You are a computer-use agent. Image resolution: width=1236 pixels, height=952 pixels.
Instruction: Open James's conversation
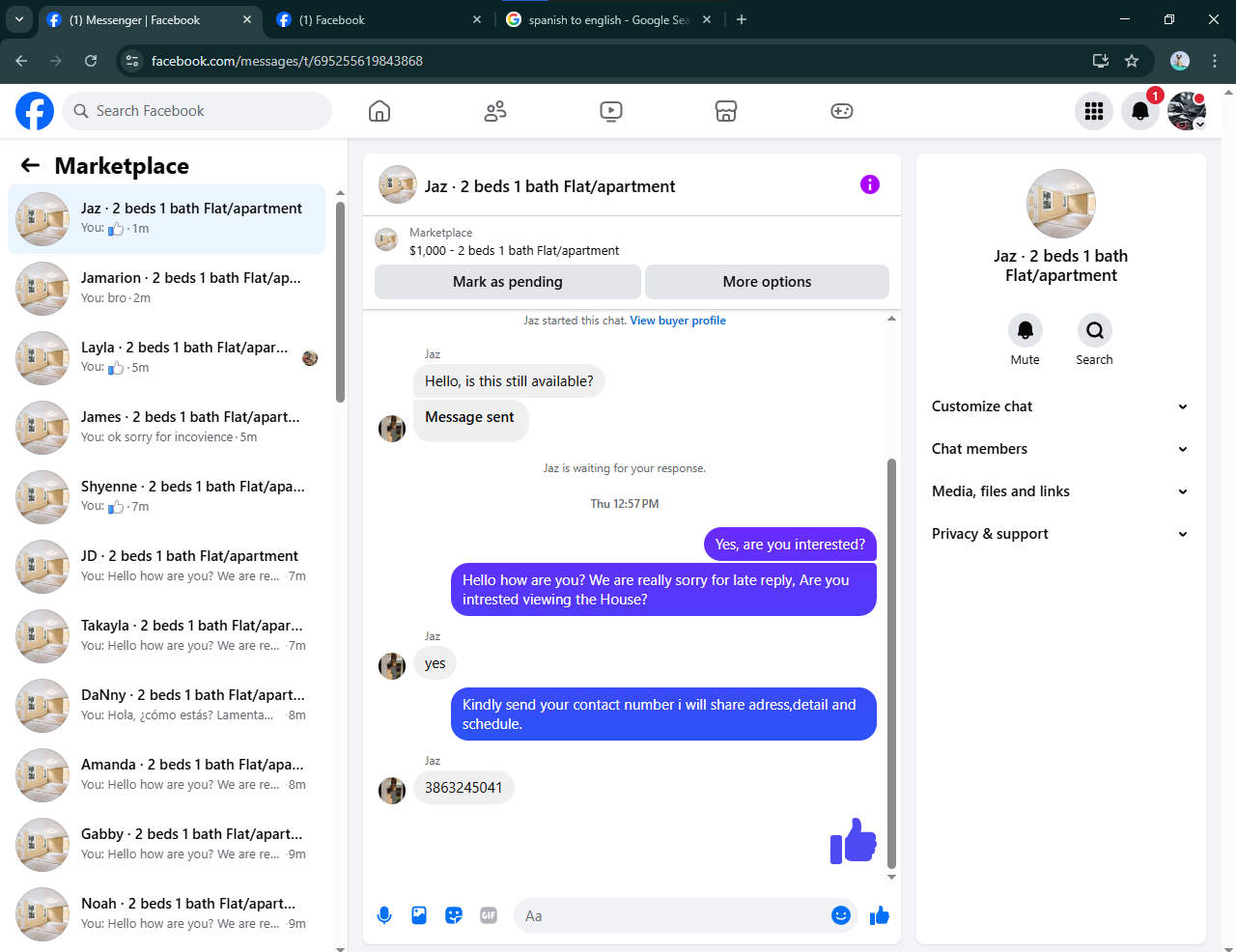(x=166, y=428)
